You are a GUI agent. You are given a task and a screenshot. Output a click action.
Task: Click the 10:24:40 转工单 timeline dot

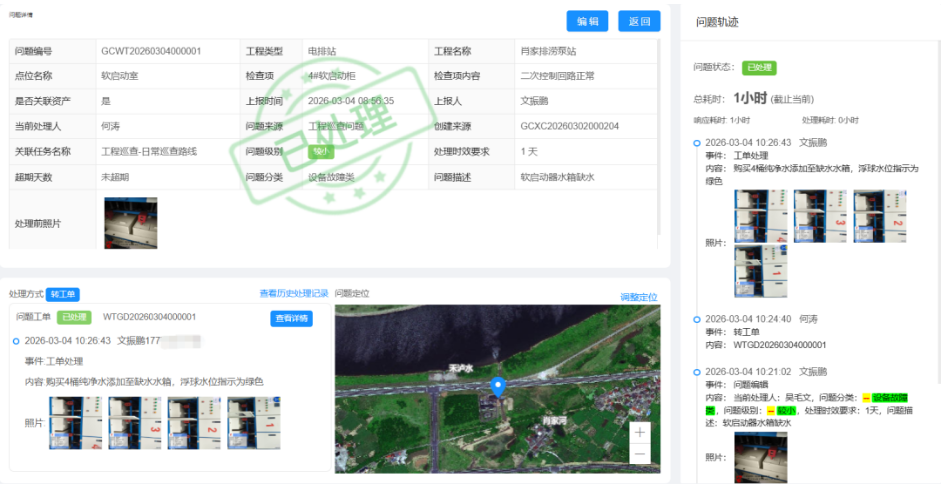[x=697, y=319]
